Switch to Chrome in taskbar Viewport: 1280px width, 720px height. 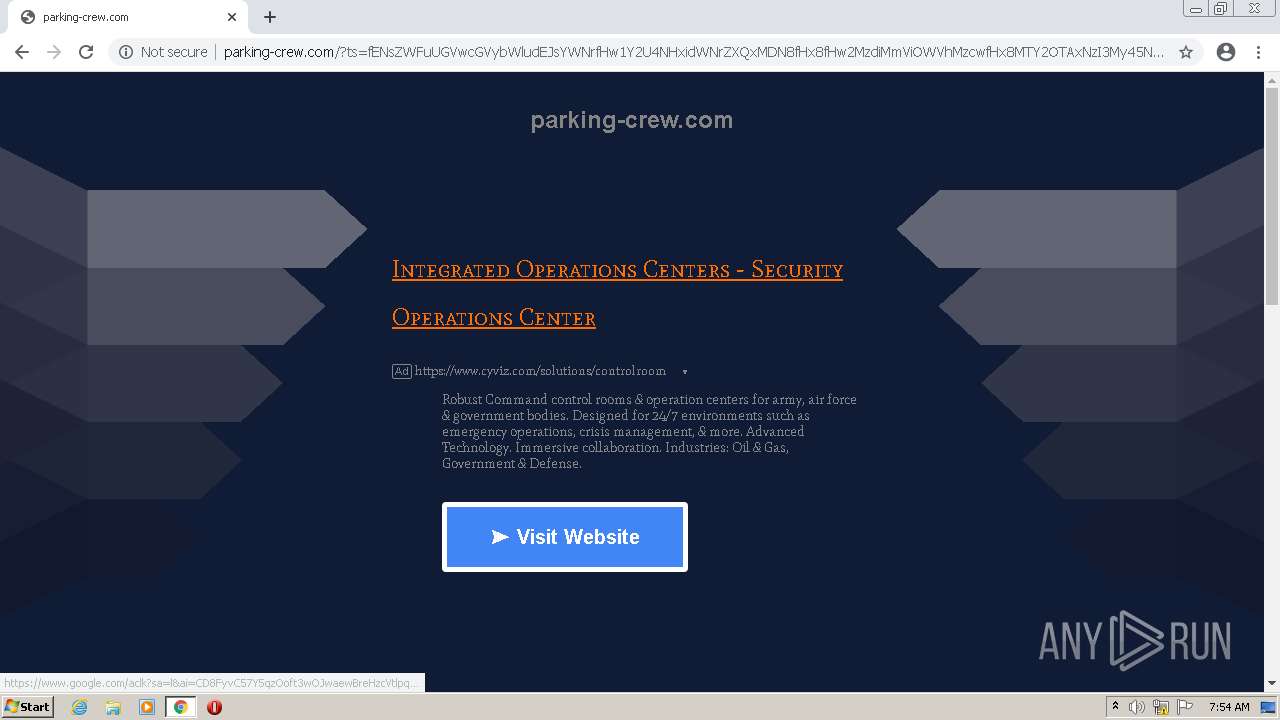pyautogui.click(x=180, y=707)
